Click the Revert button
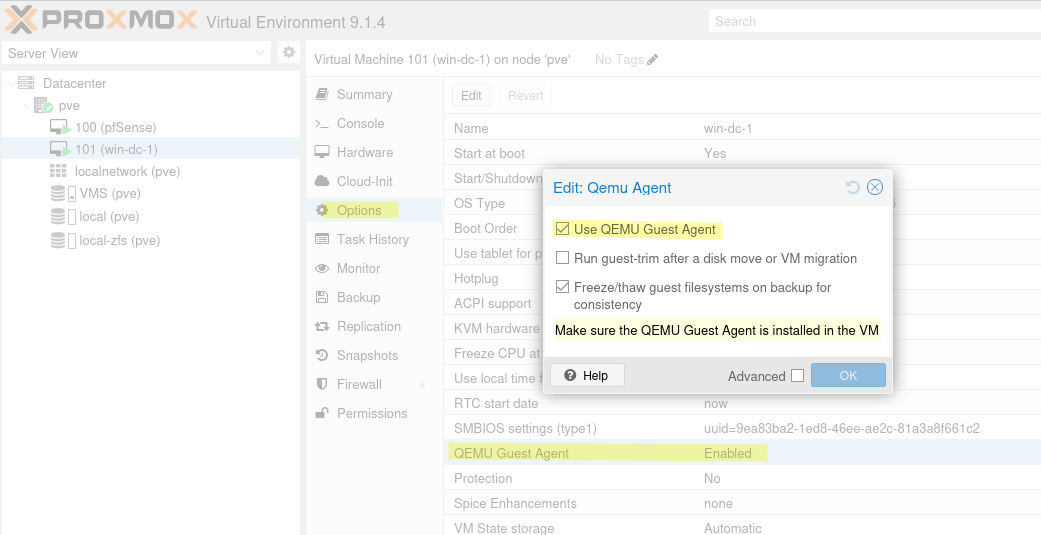Screen dimensions: 1041x535 (x=525, y=96)
